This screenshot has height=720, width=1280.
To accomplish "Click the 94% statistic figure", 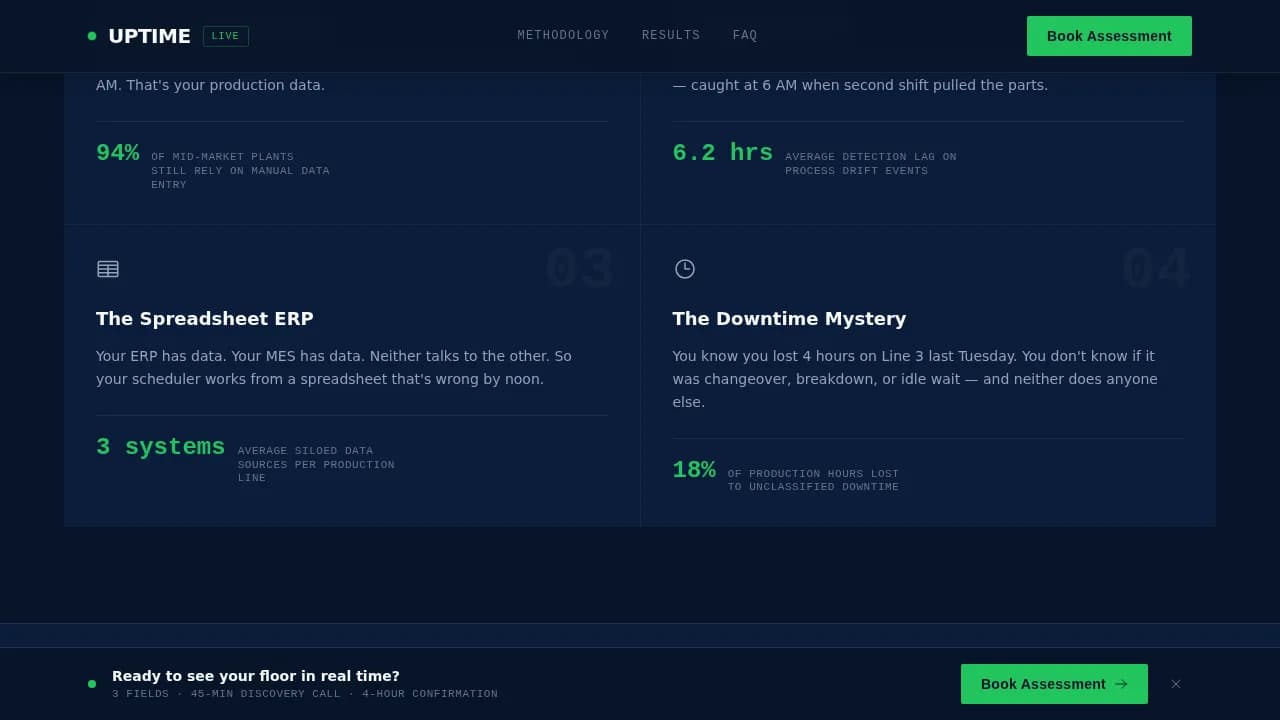I will coord(118,153).
